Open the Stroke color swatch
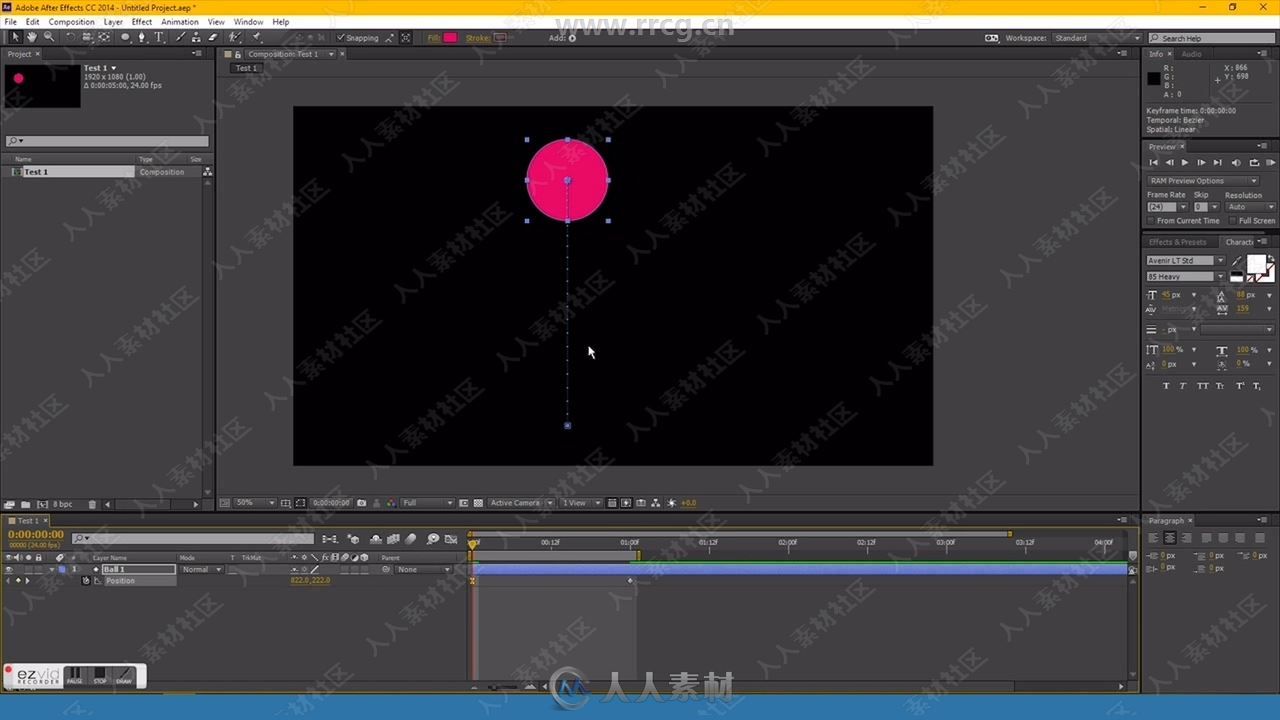1280x720 pixels. pos(499,38)
